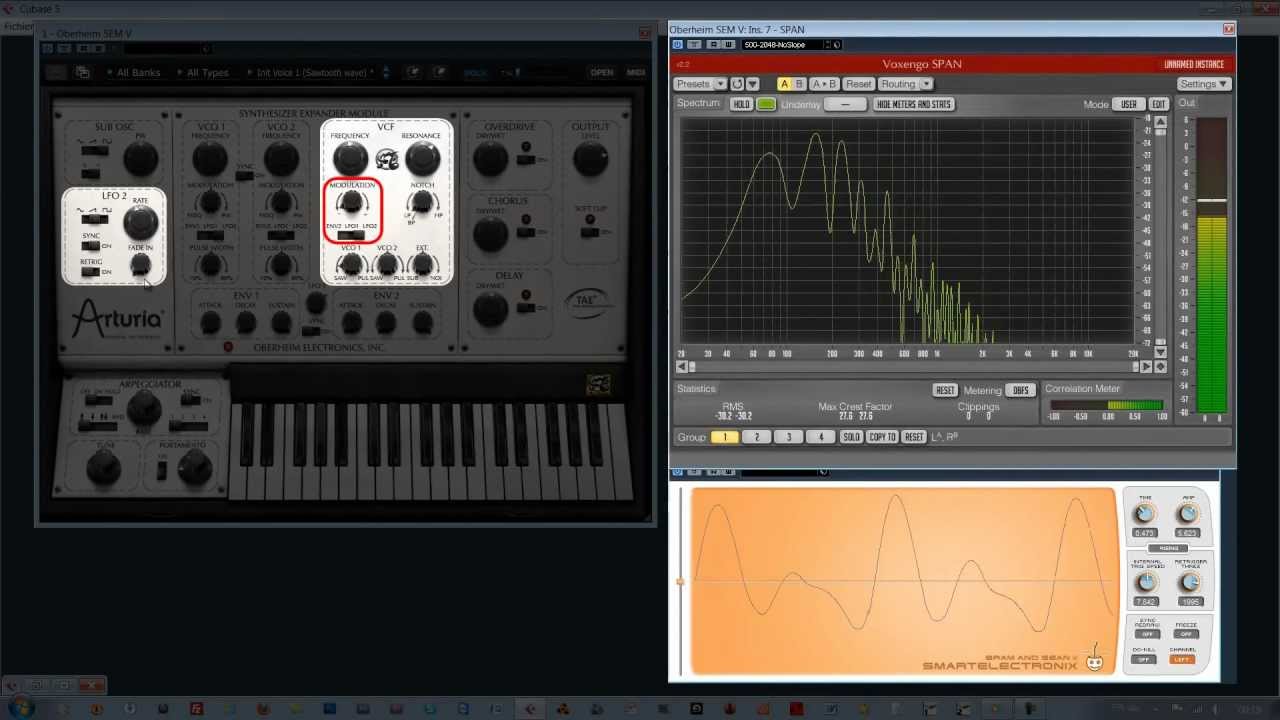Click the A to B copy button
This screenshot has width=1280, height=720.
tap(824, 84)
